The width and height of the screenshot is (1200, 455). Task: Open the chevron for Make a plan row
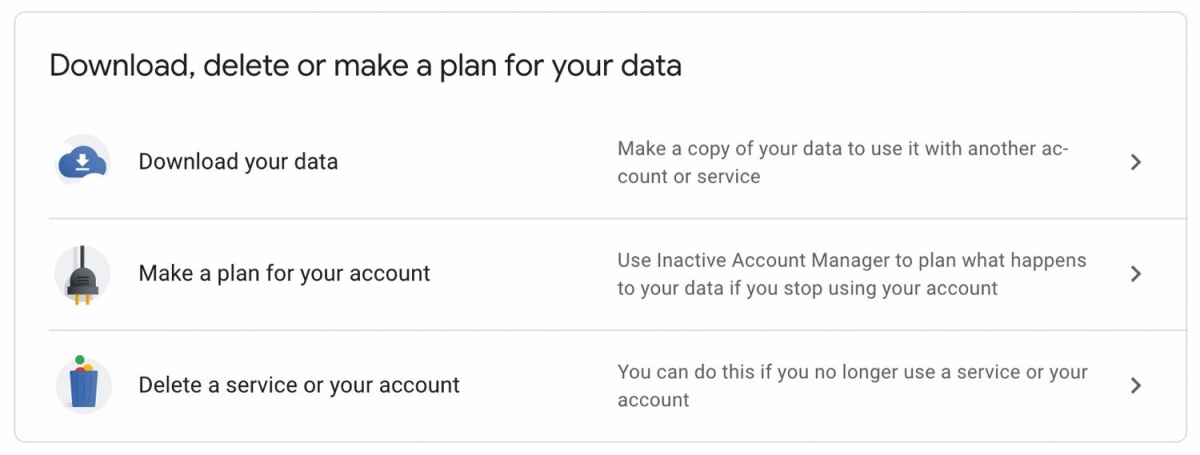coord(1135,274)
